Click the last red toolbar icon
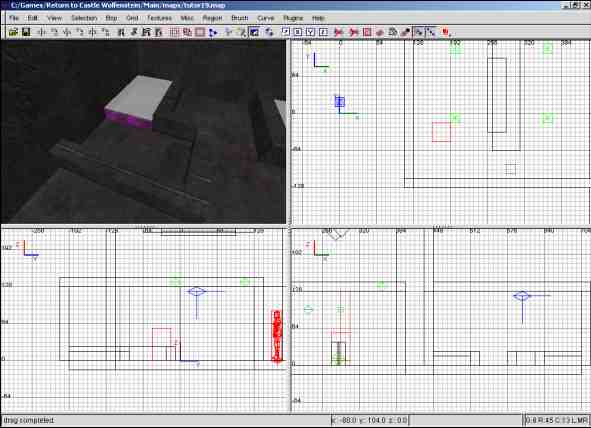 click(446, 32)
